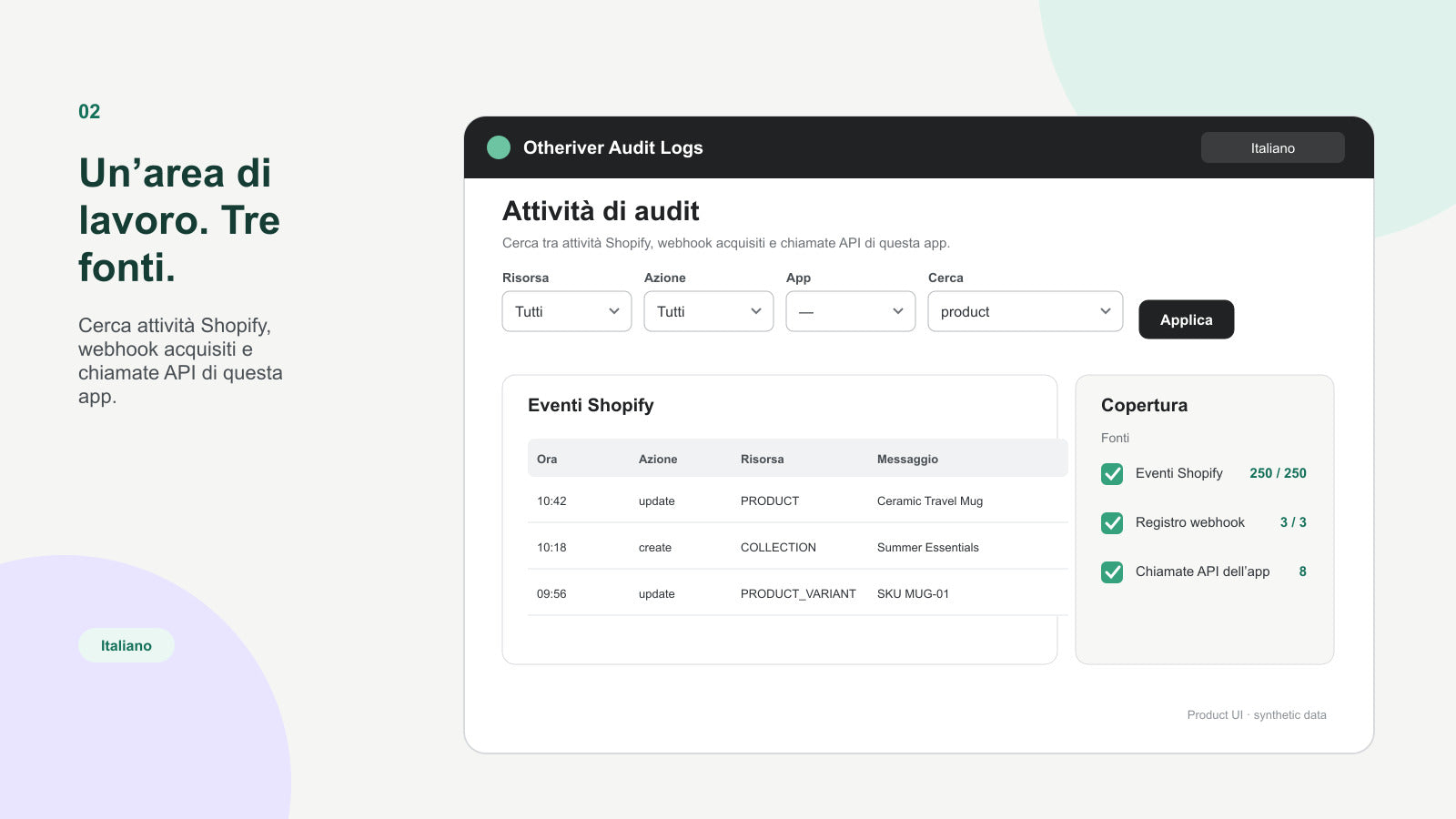Click the Applica button
1456x819 pixels.
(1187, 319)
